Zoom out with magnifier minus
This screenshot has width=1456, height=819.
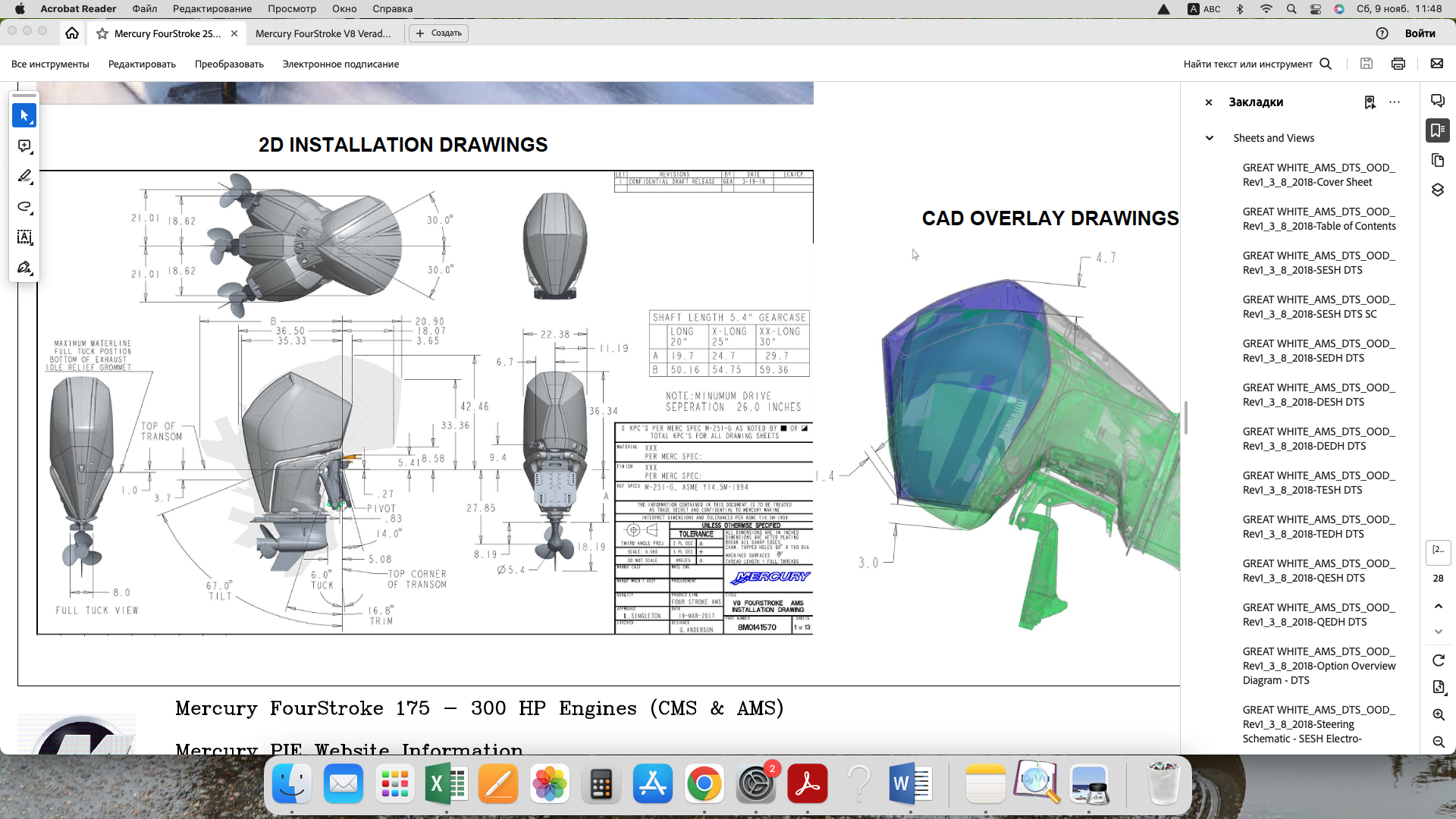point(1439,742)
